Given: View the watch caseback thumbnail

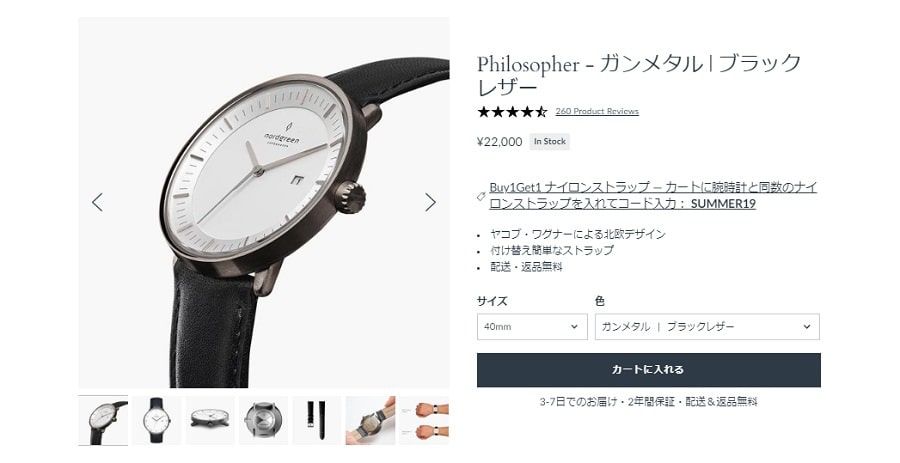Looking at the screenshot, I should pos(263,420).
